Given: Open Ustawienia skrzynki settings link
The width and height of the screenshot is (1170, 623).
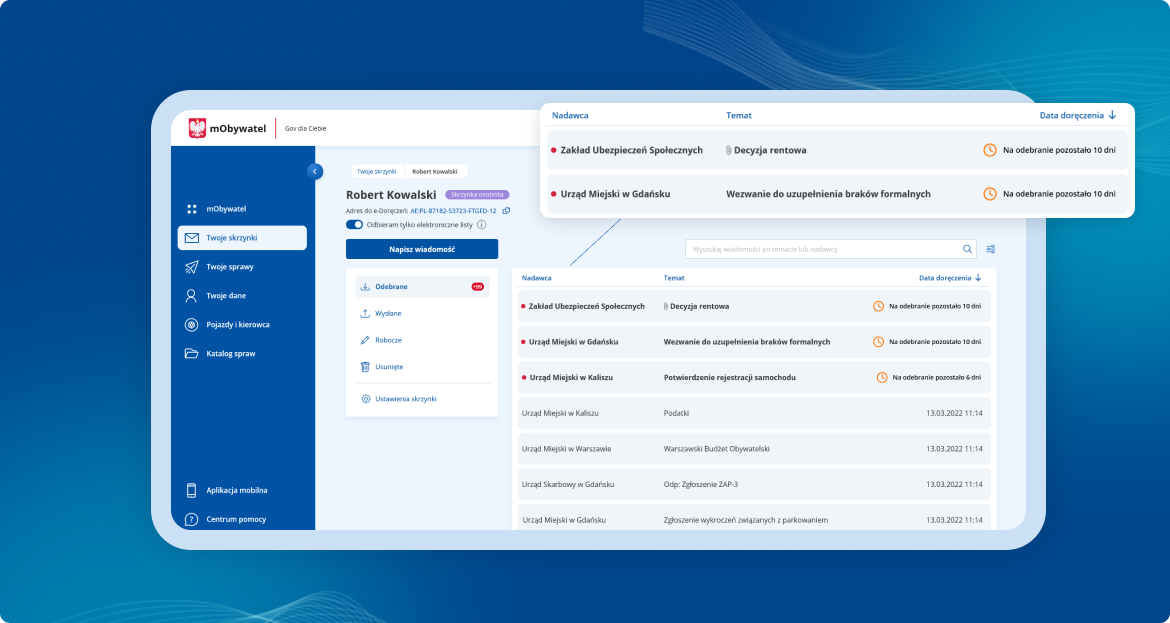Looking at the screenshot, I should click(405, 398).
